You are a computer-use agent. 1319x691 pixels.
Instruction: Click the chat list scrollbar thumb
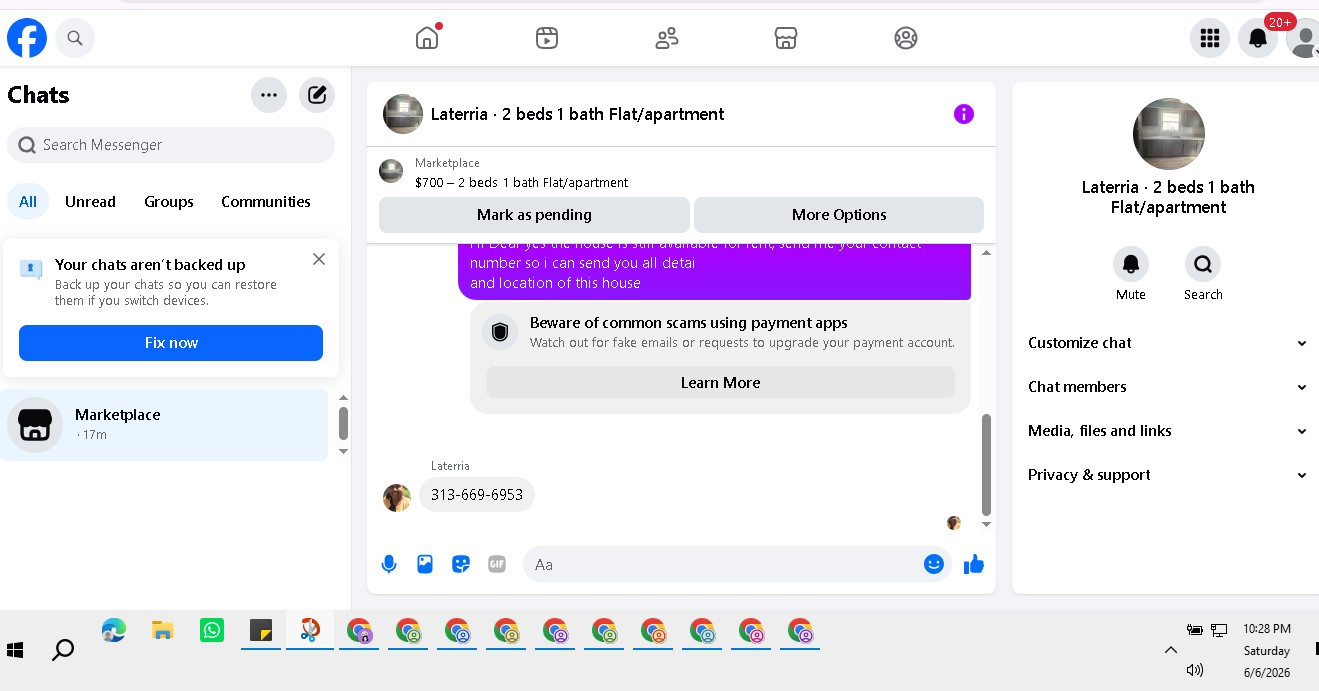tap(344, 423)
